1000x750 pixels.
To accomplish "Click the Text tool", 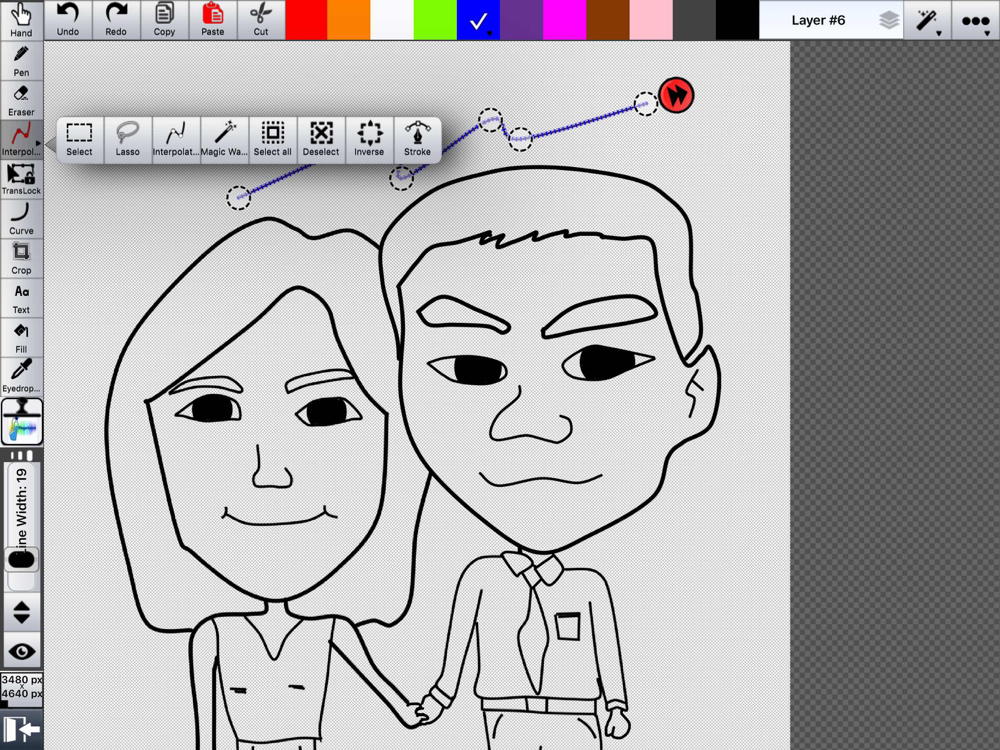I will (x=21, y=297).
